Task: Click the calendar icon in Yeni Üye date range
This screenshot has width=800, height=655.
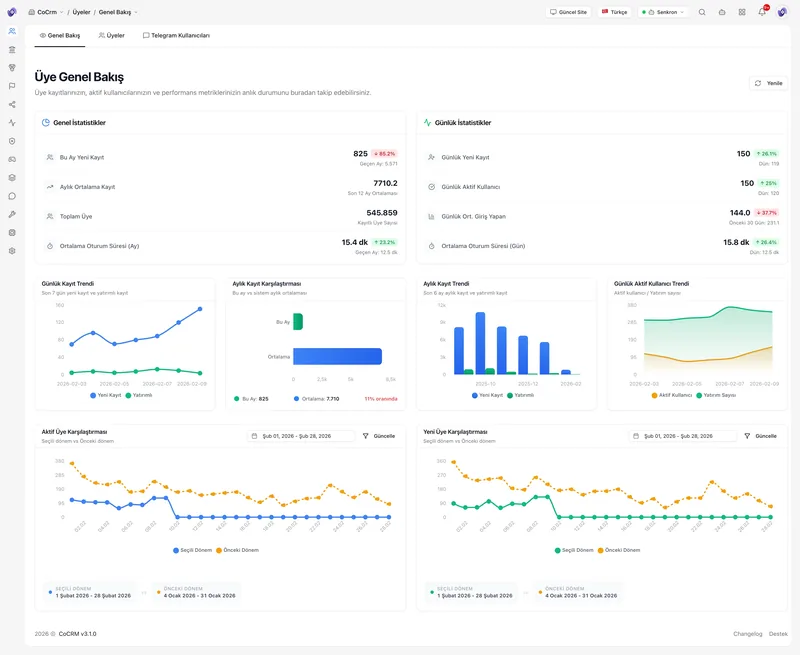Action: (x=636, y=436)
